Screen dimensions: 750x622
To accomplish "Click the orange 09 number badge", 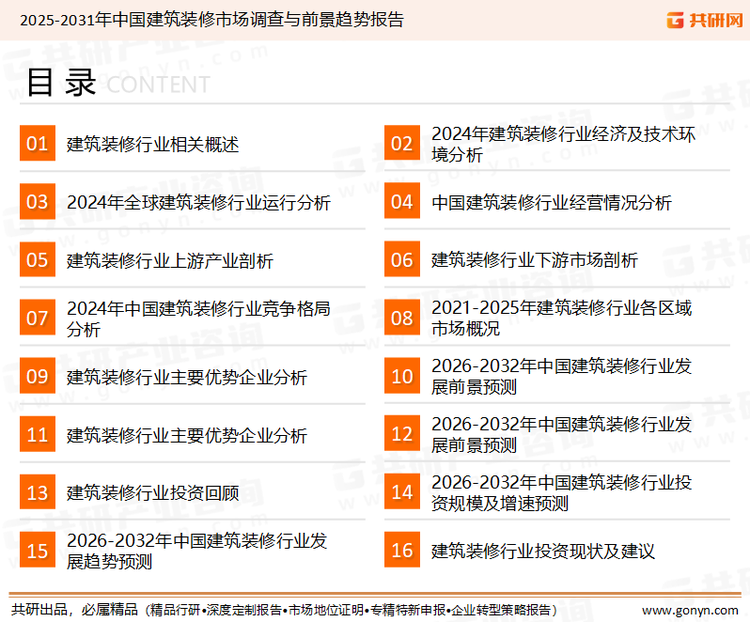I will pyautogui.click(x=37, y=376).
